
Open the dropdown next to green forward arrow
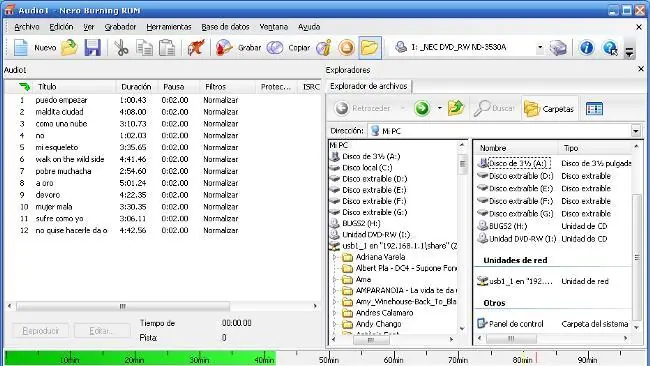click(x=439, y=109)
